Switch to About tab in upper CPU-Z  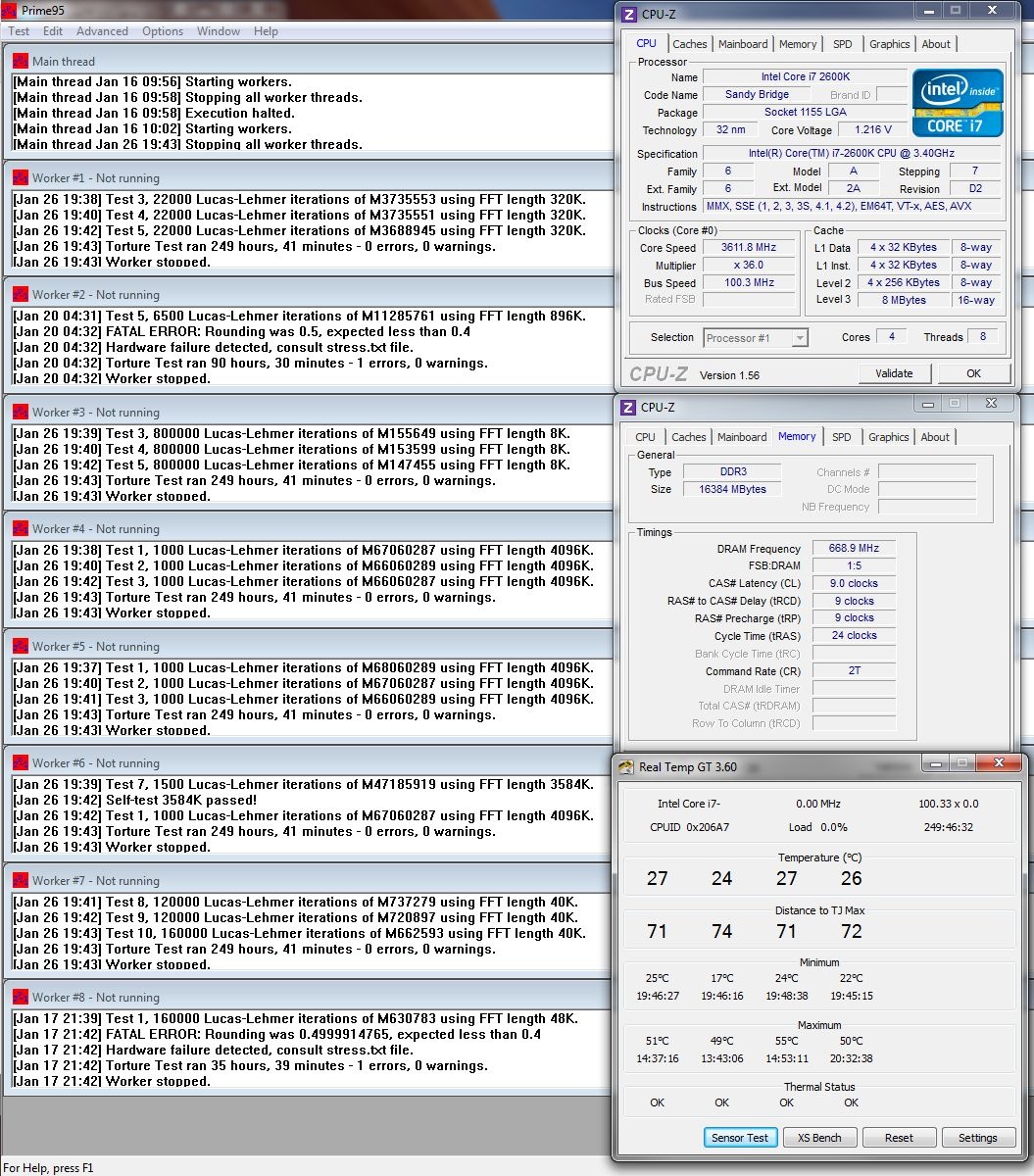(x=936, y=44)
